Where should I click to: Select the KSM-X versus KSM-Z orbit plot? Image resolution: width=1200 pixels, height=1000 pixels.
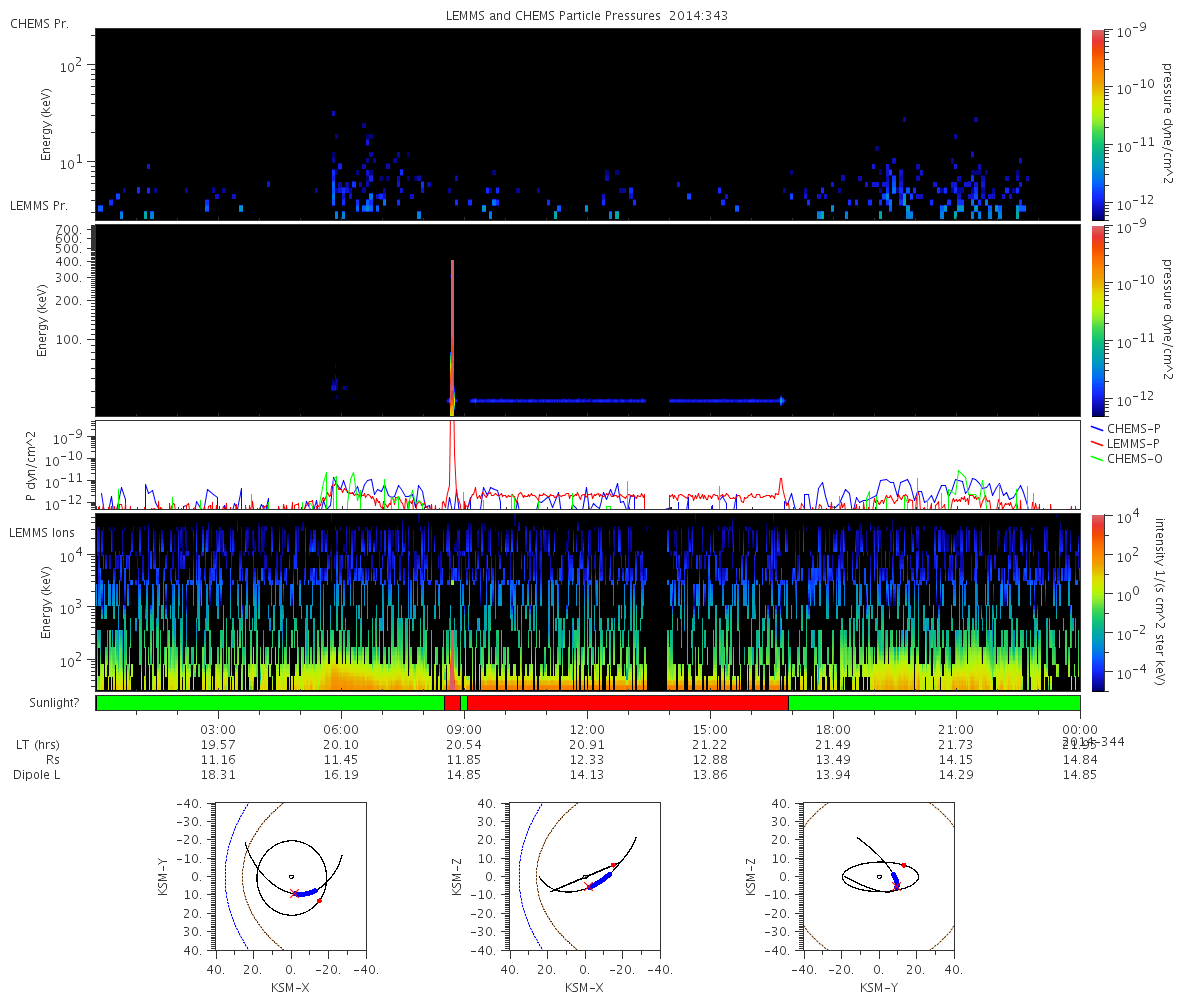pyautogui.click(x=585, y=875)
